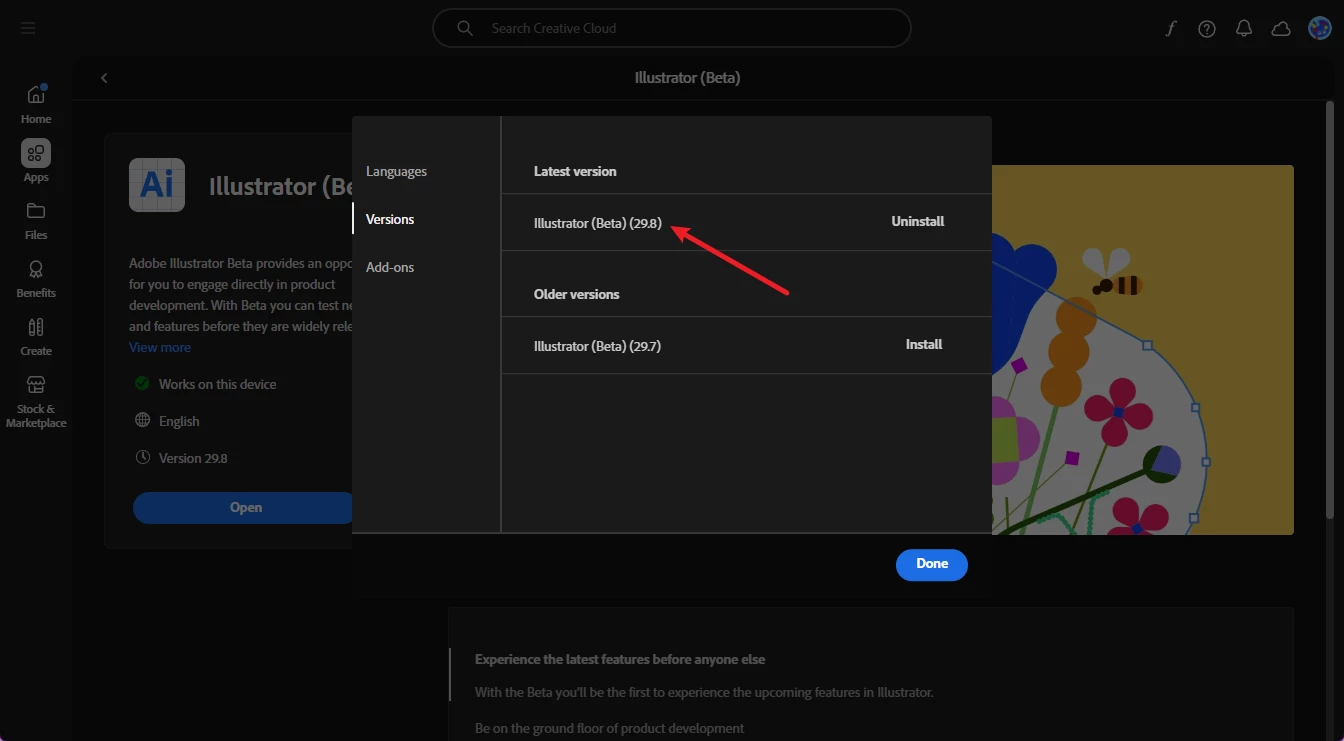Open Files section in sidebar
Screen dimensions: 1344x741
pyautogui.click(x=36, y=220)
